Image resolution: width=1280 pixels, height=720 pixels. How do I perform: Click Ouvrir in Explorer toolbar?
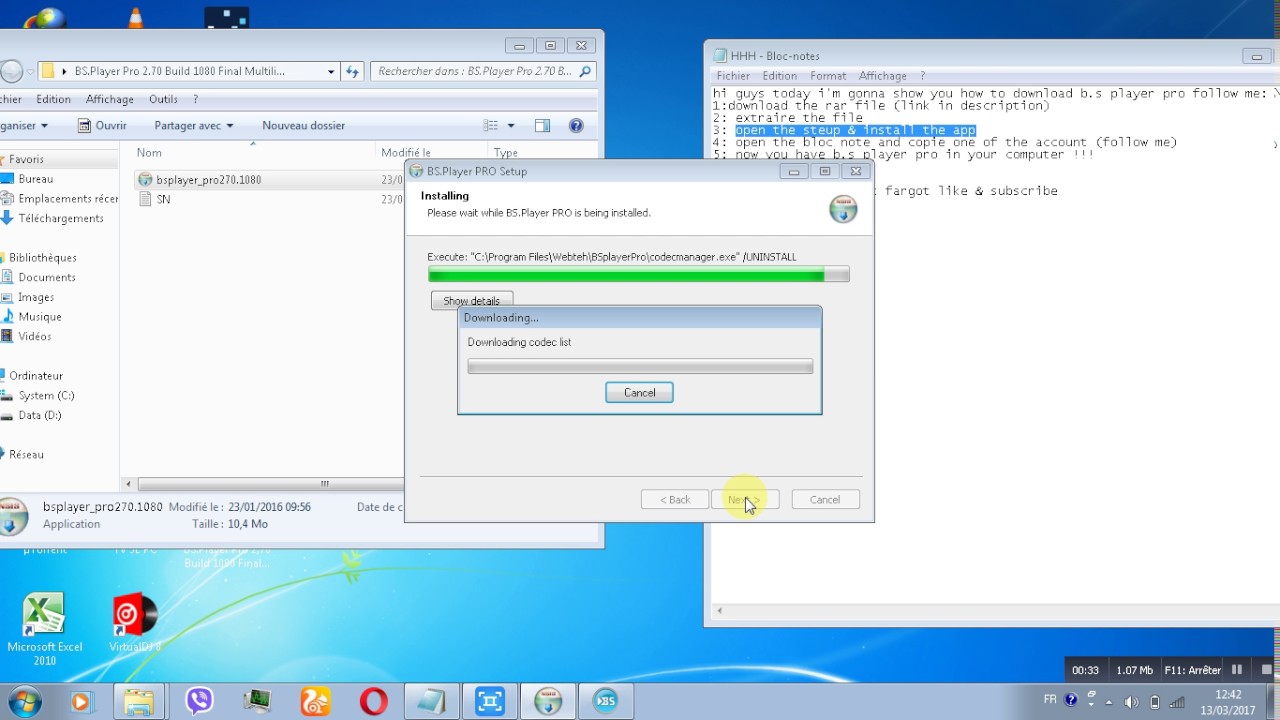102,126
